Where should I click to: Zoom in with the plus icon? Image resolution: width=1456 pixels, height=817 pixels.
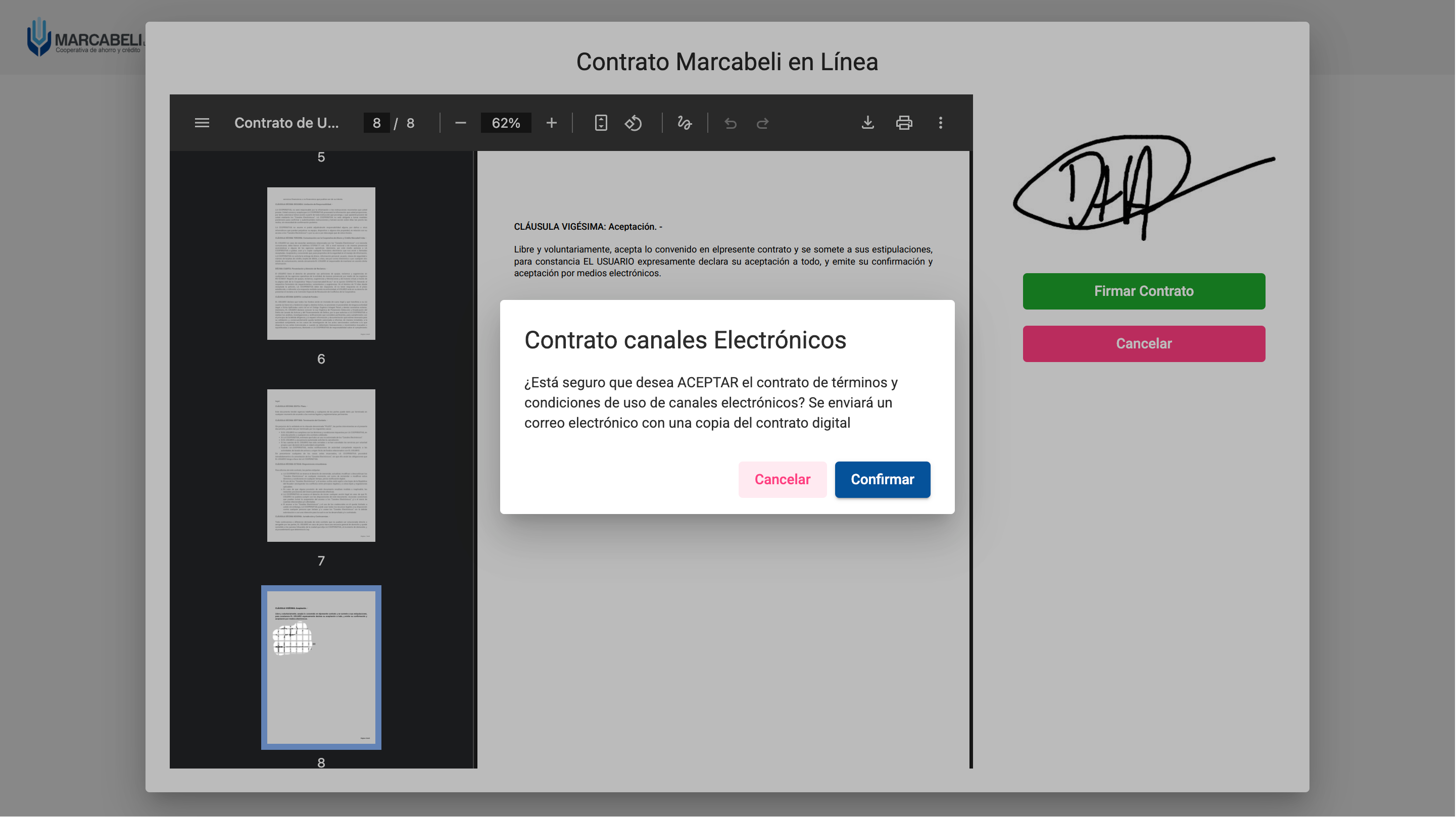(x=551, y=123)
